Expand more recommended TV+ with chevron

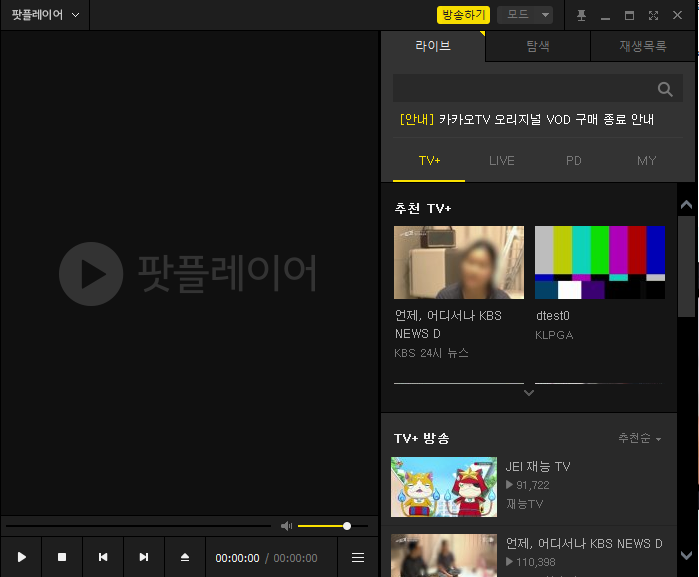pos(529,393)
